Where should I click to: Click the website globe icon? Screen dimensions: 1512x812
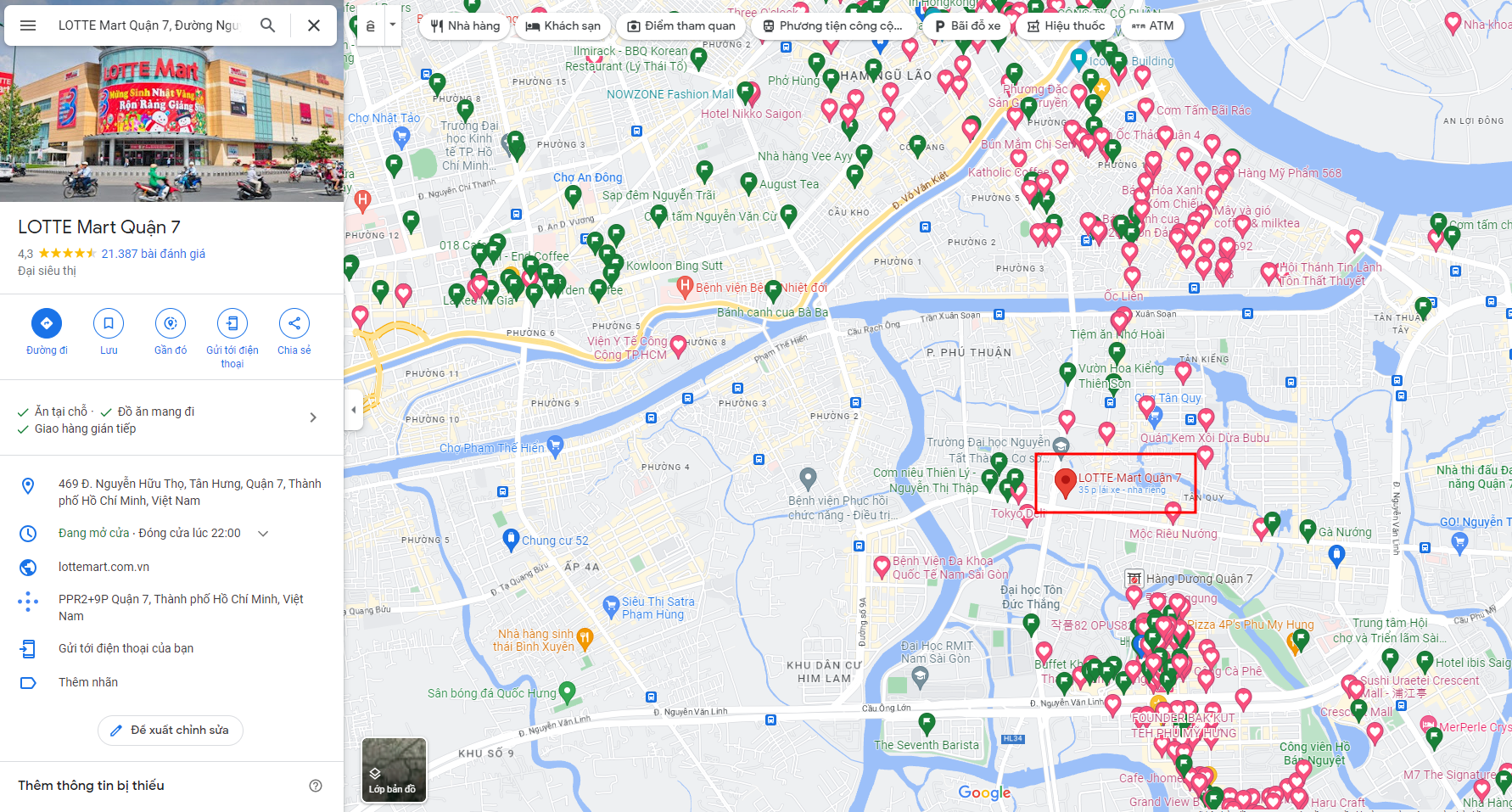point(28,568)
